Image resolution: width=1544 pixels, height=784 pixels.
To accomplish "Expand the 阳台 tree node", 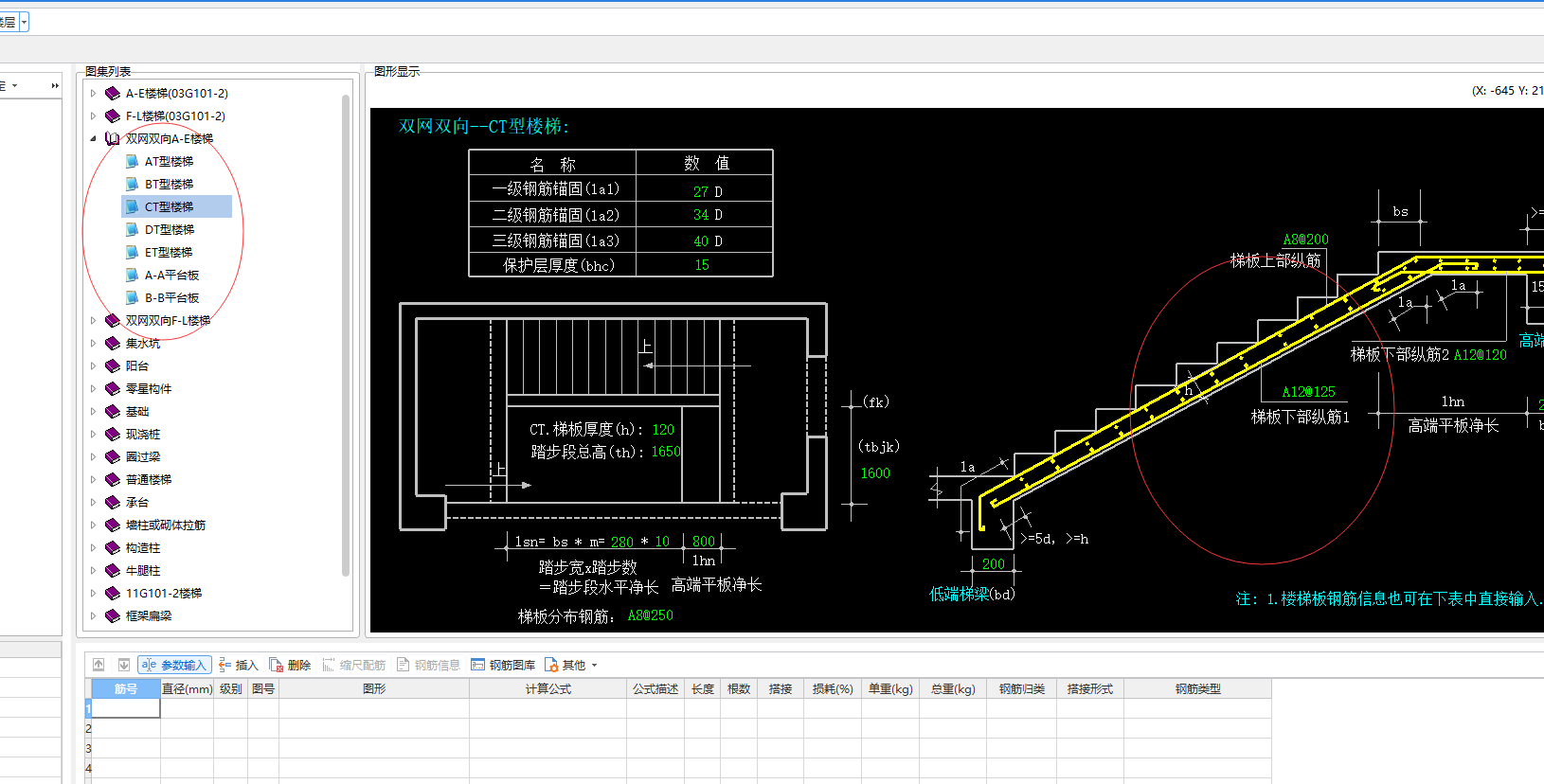I will point(93,365).
